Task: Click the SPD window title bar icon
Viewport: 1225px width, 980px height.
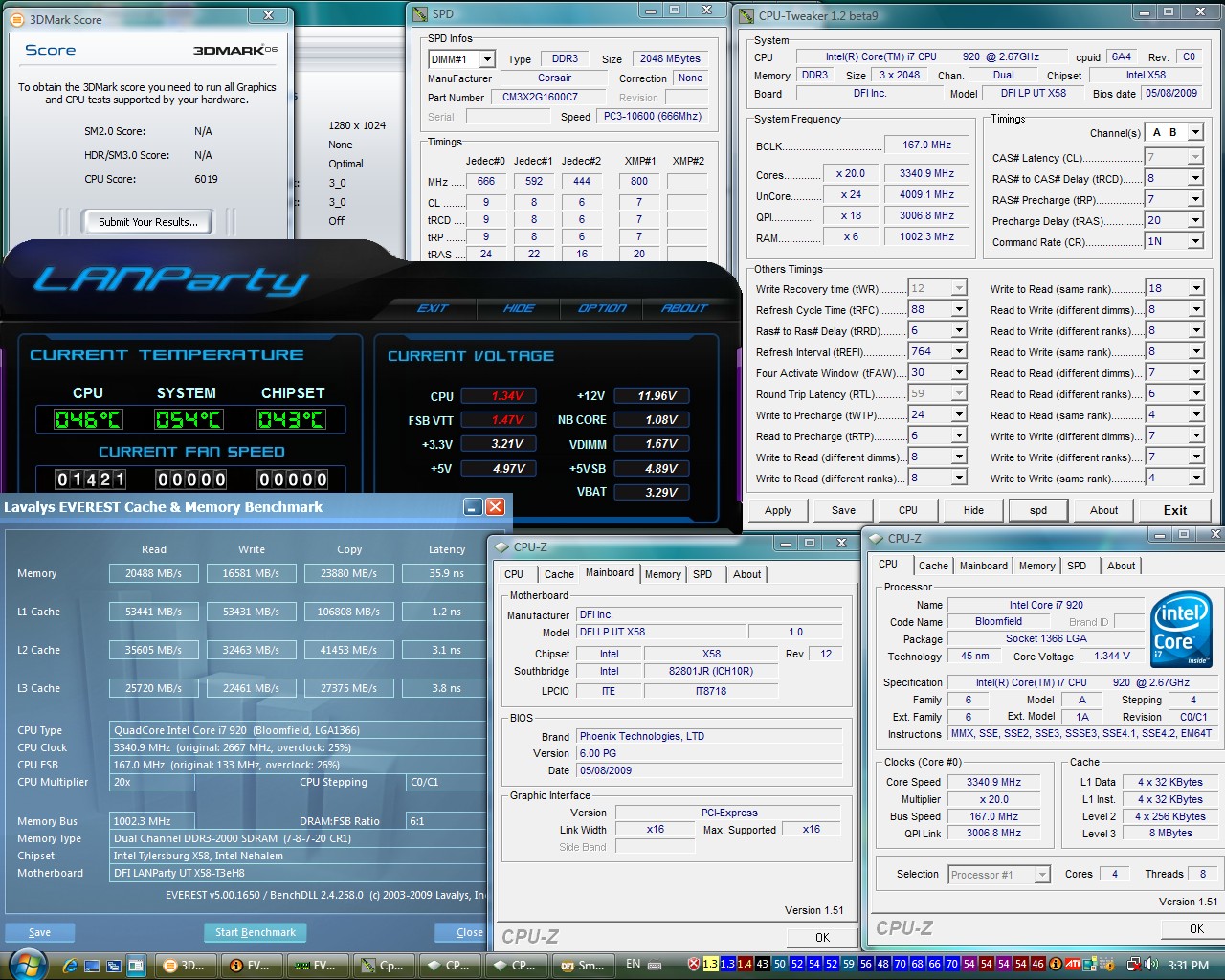Action: pos(420,14)
